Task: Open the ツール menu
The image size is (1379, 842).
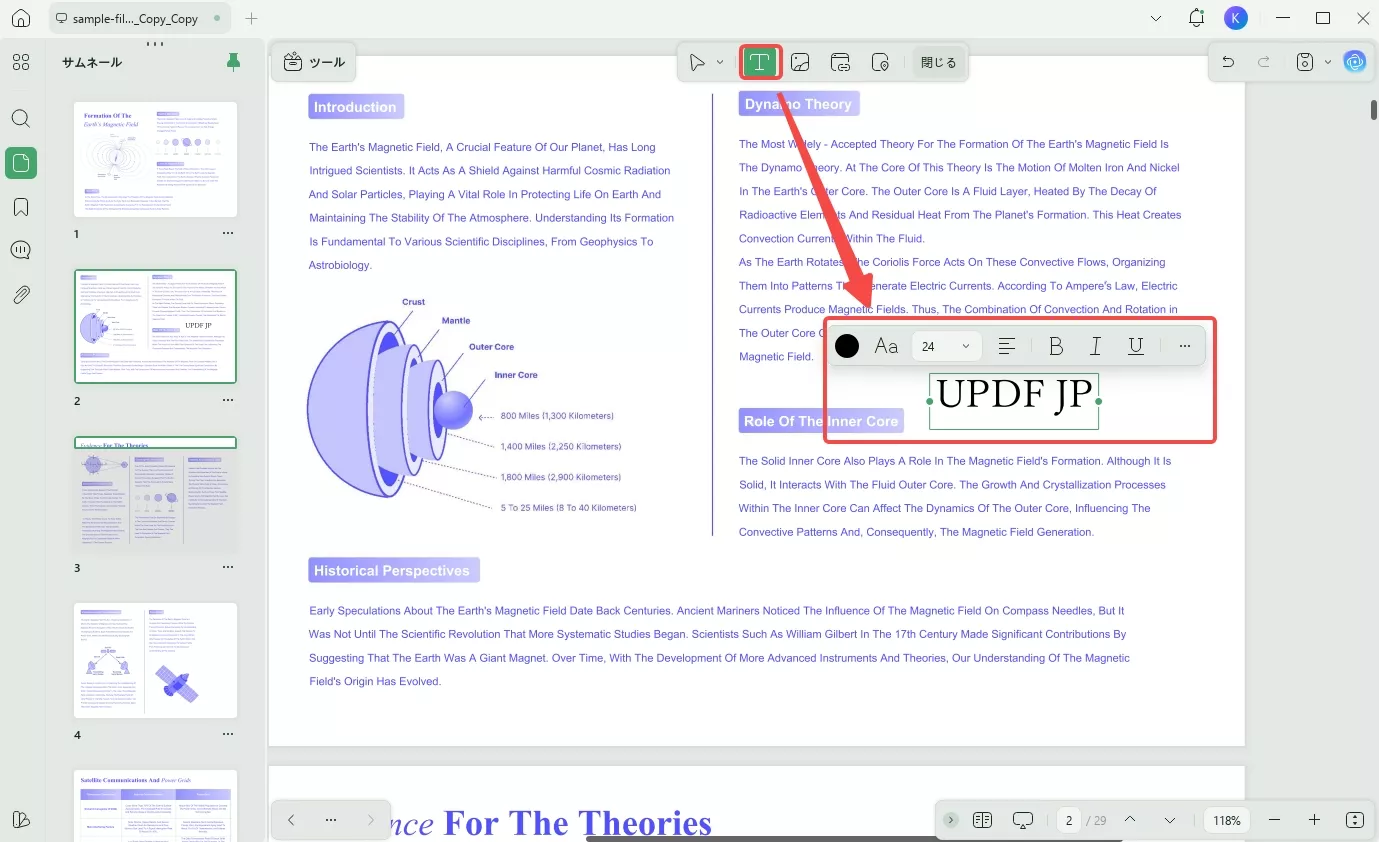Action: (313, 61)
